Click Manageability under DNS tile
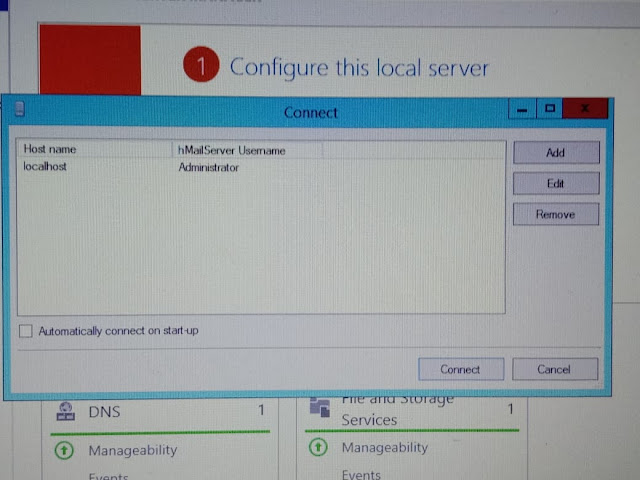The height and width of the screenshot is (480, 640). (133, 451)
